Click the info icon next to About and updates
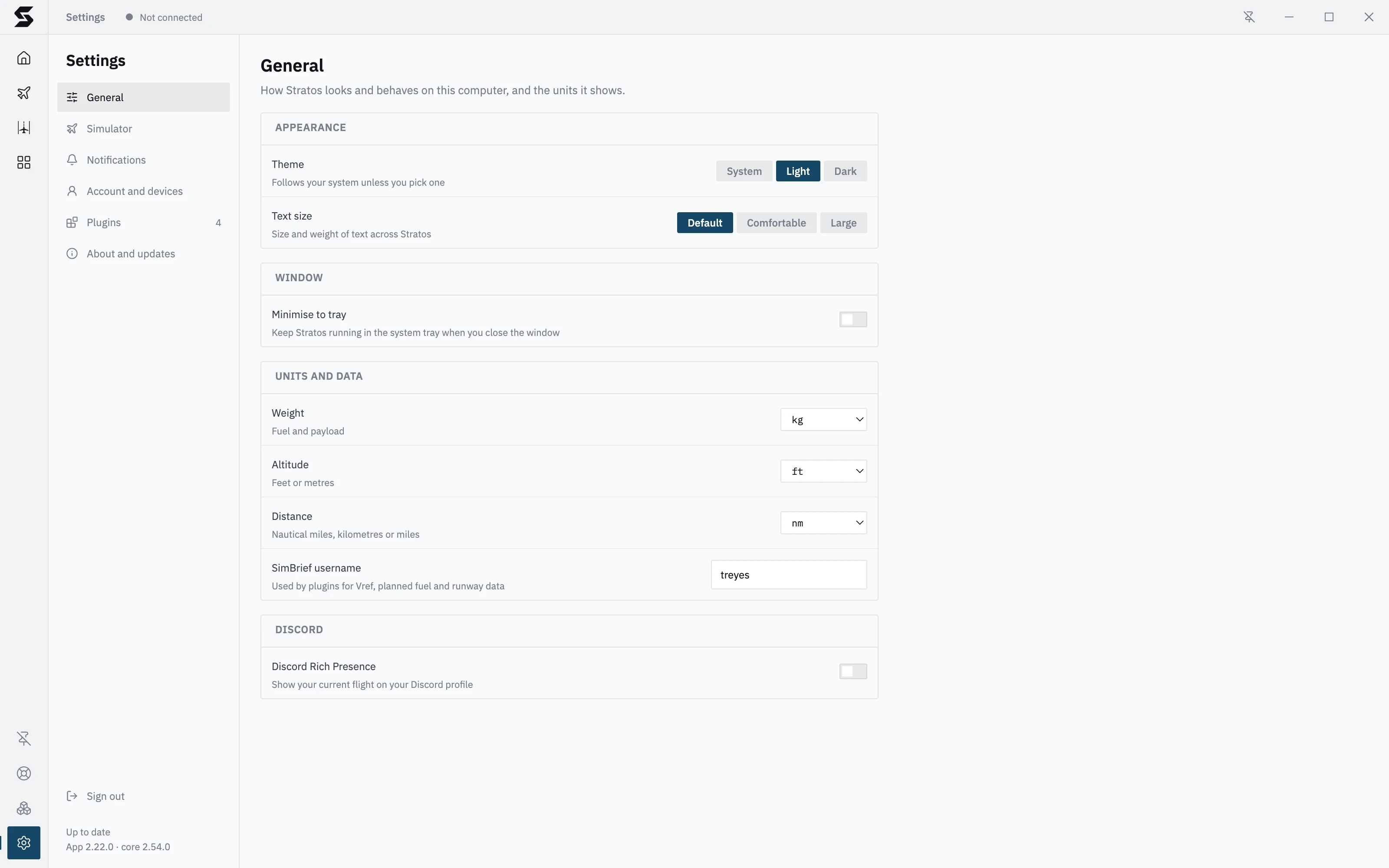 coord(72,254)
